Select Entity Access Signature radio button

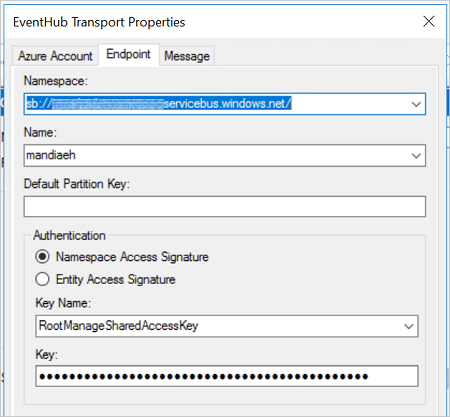tap(42, 279)
